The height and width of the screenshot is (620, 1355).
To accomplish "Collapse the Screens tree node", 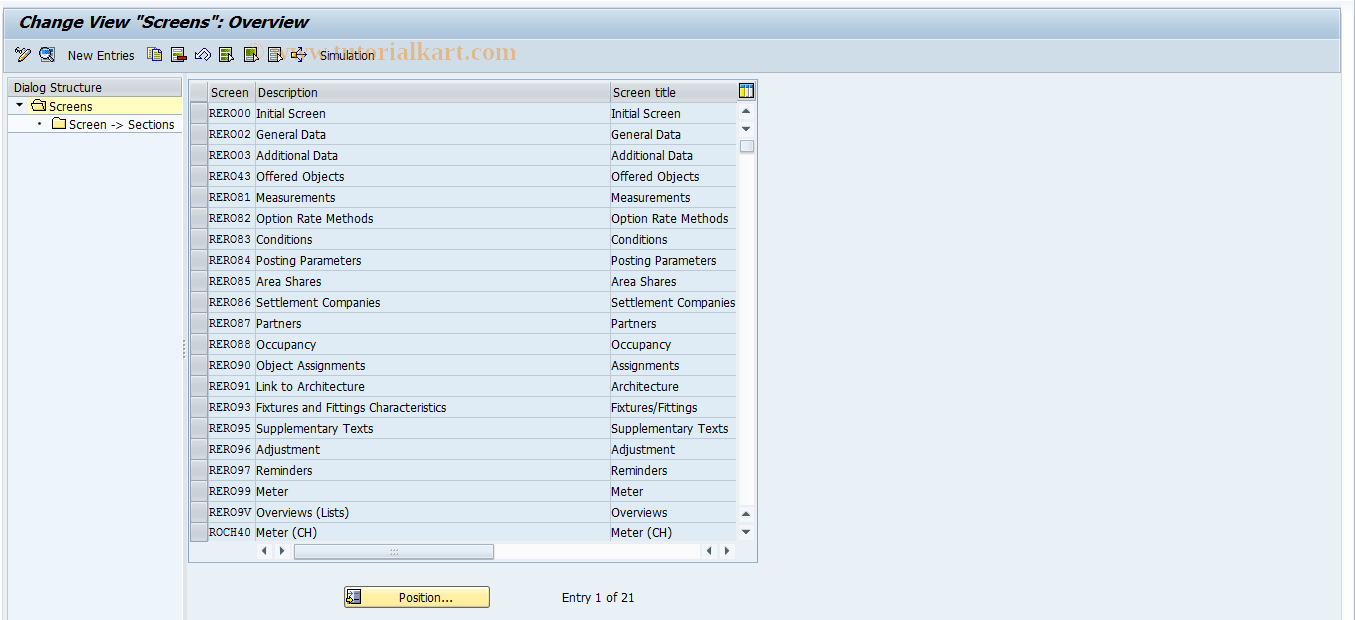I will click(19, 105).
